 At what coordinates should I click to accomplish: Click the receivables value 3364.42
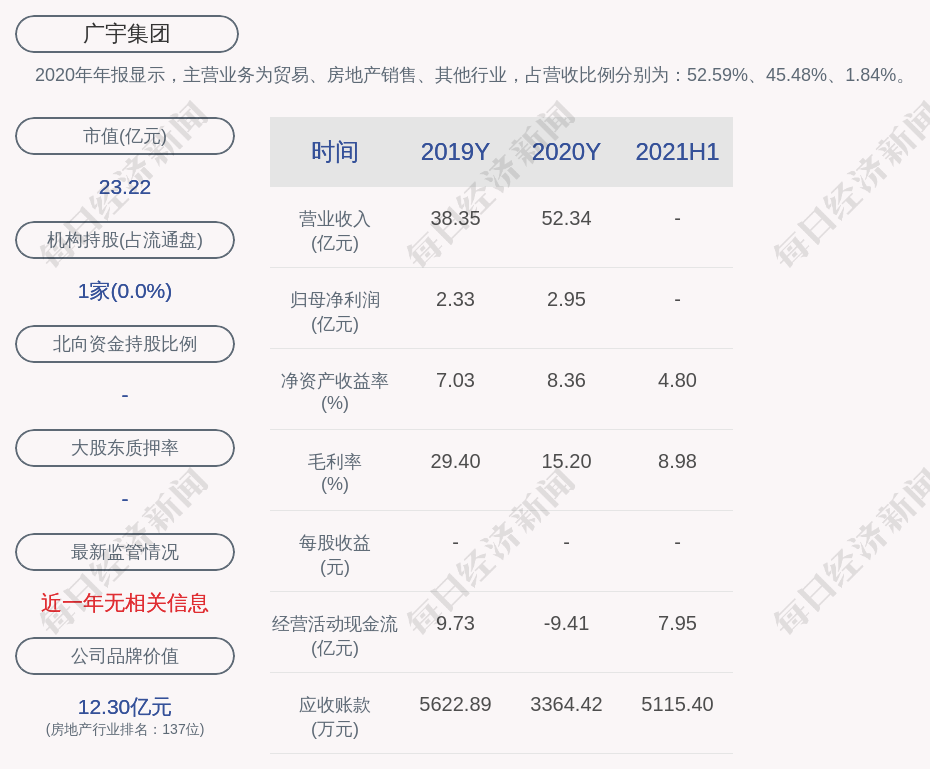click(x=566, y=704)
